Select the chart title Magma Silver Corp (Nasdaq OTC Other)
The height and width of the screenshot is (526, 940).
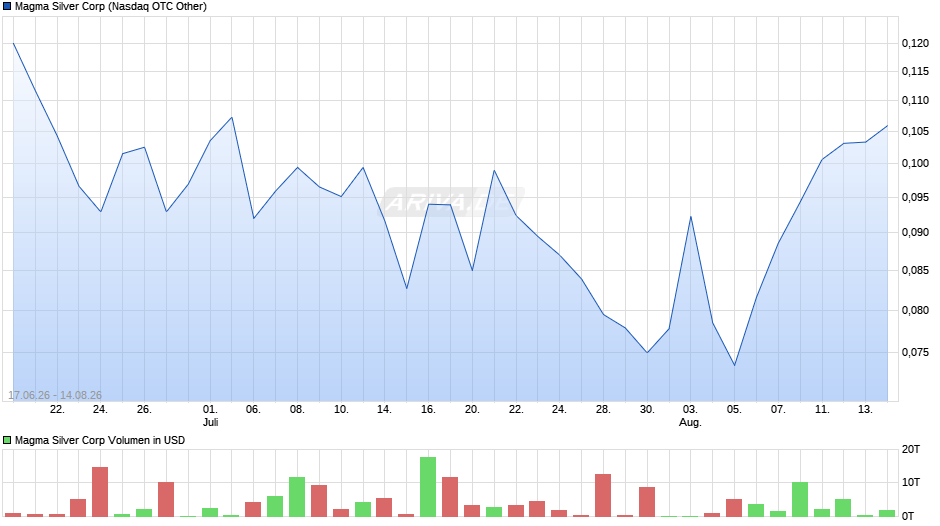pyautogui.click(x=111, y=7)
